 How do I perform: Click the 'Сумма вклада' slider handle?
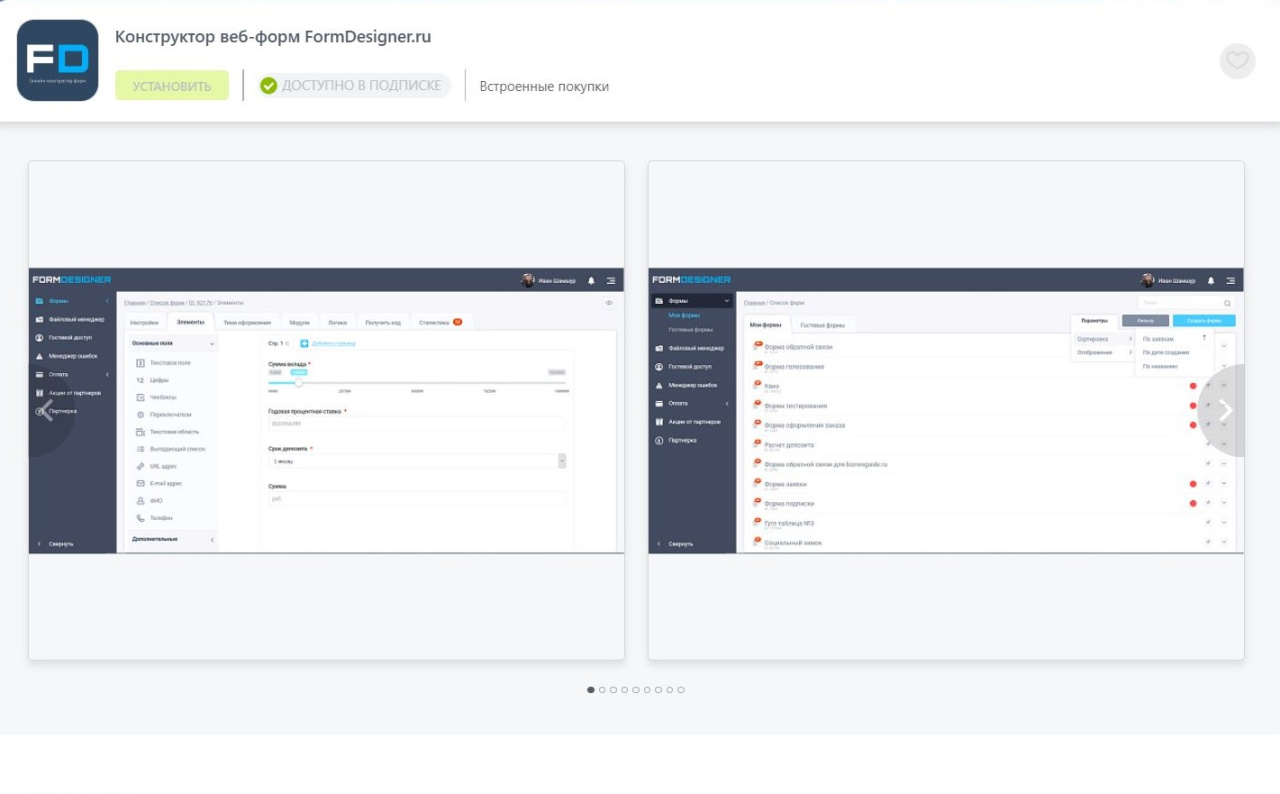coord(298,382)
